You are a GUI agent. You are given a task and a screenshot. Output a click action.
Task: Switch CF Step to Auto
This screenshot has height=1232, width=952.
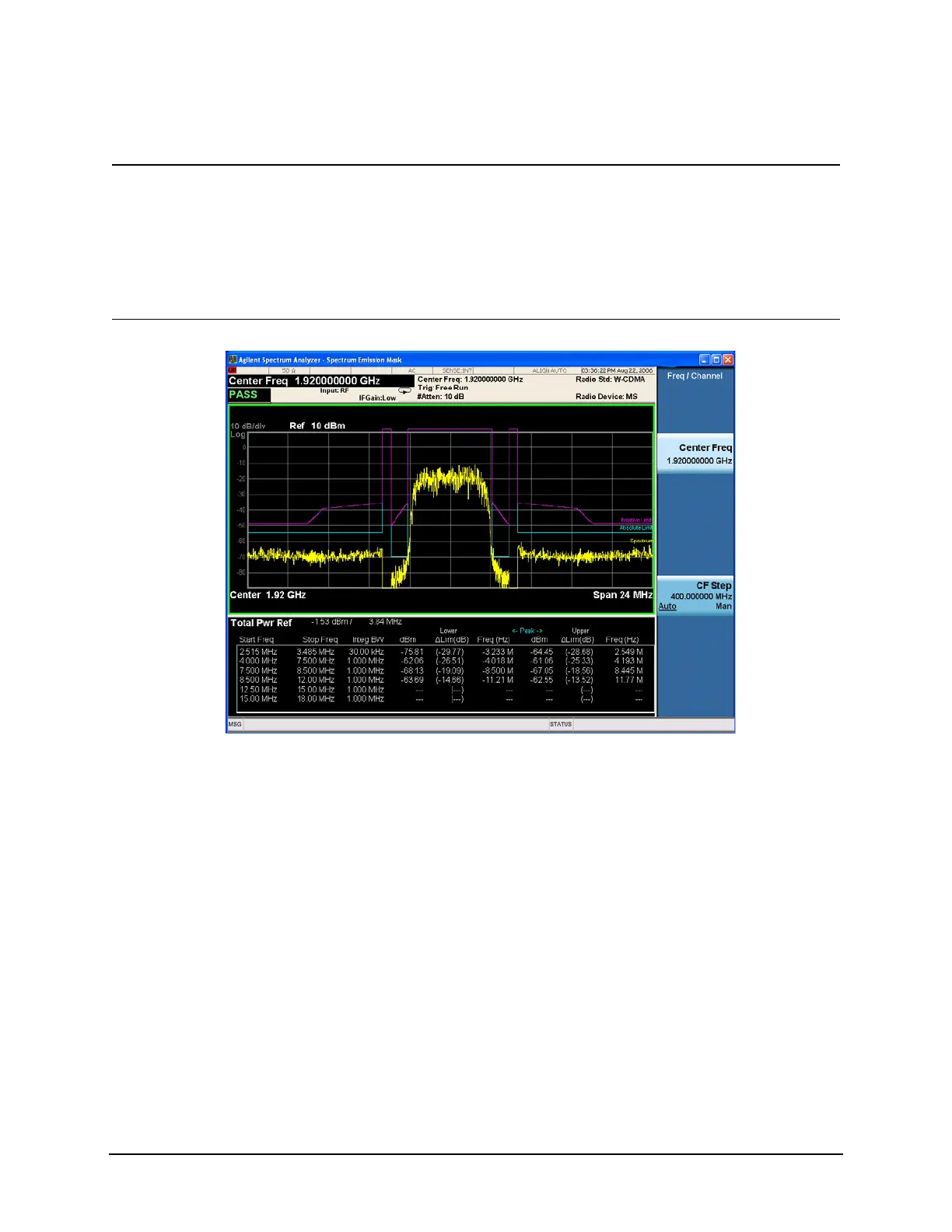[x=667, y=607]
